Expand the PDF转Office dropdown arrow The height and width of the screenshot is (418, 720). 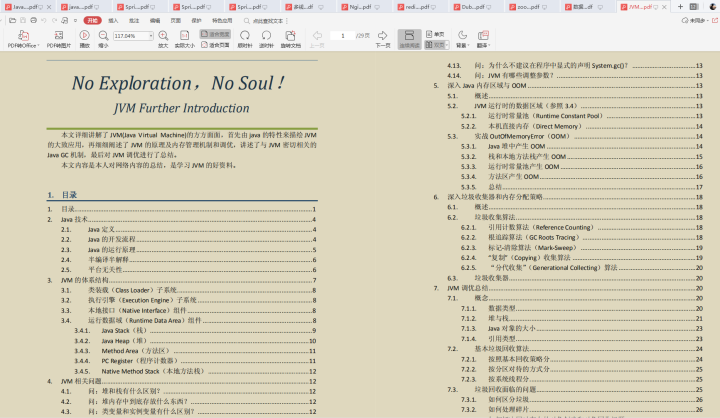pyautogui.click(x=39, y=45)
